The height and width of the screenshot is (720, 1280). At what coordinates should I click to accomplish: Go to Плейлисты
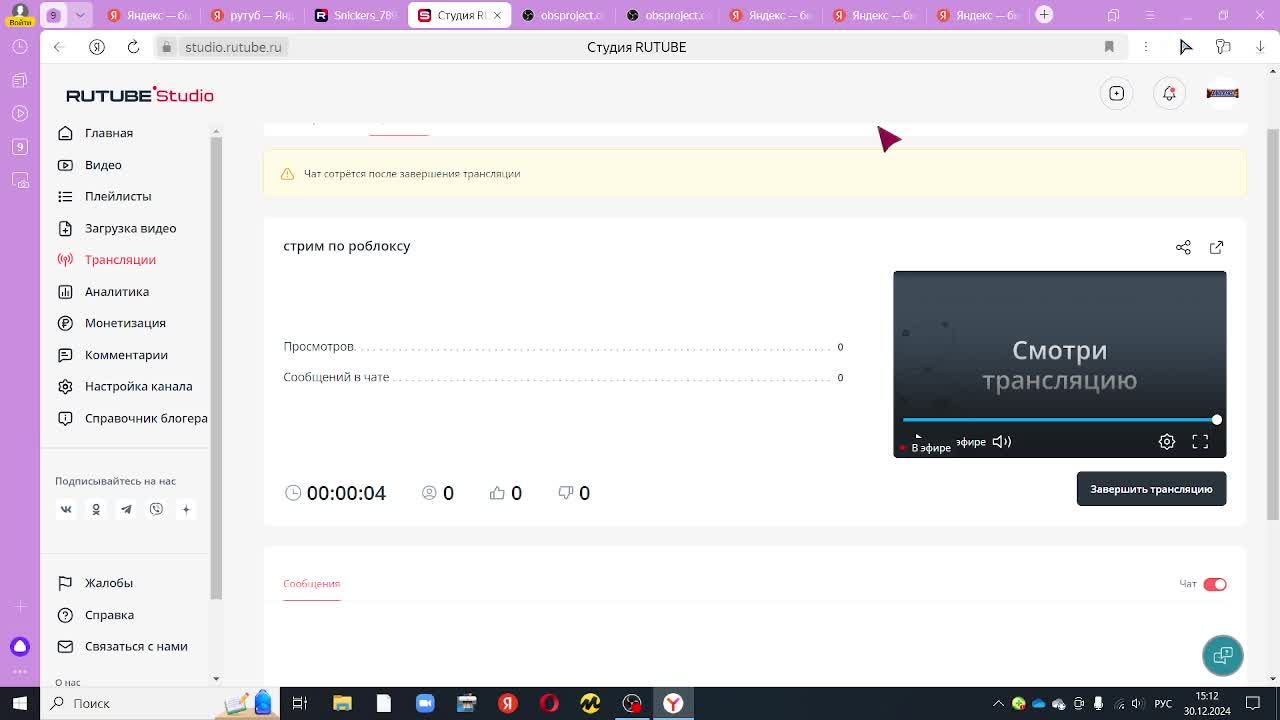pos(118,196)
